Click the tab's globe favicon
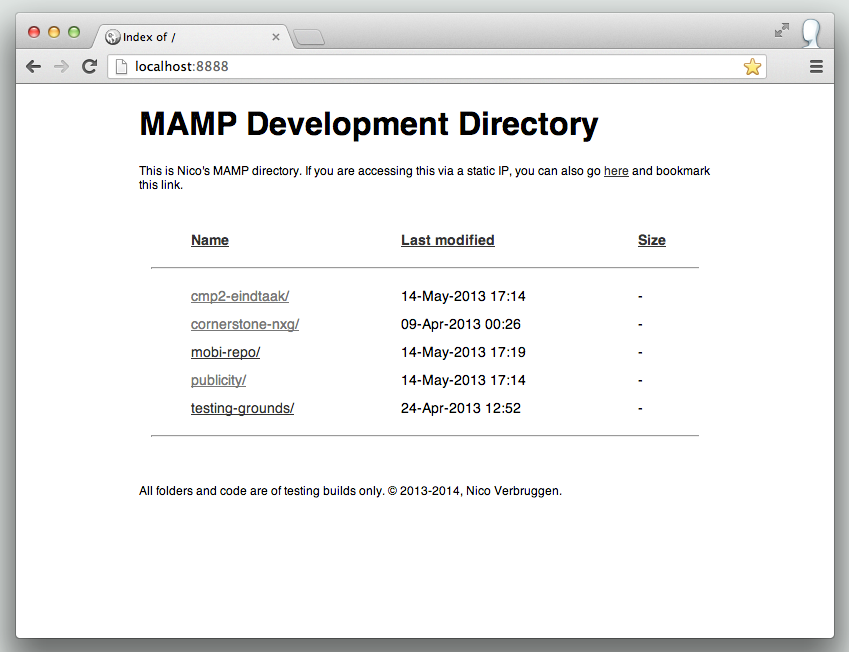The width and height of the screenshot is (849, 652). 112,37
